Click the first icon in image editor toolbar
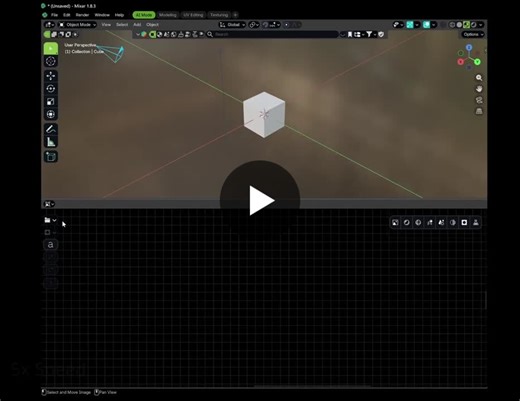 pos(395,223)
